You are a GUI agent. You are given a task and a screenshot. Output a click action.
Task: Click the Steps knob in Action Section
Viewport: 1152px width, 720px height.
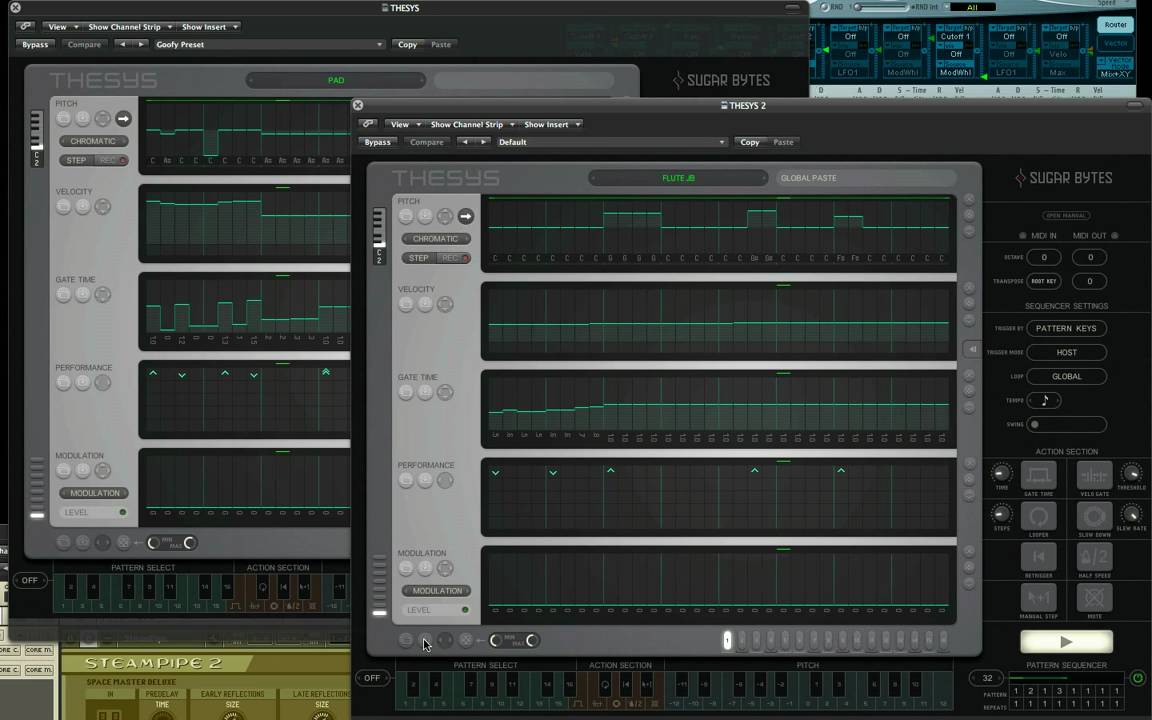point(1001,514)
